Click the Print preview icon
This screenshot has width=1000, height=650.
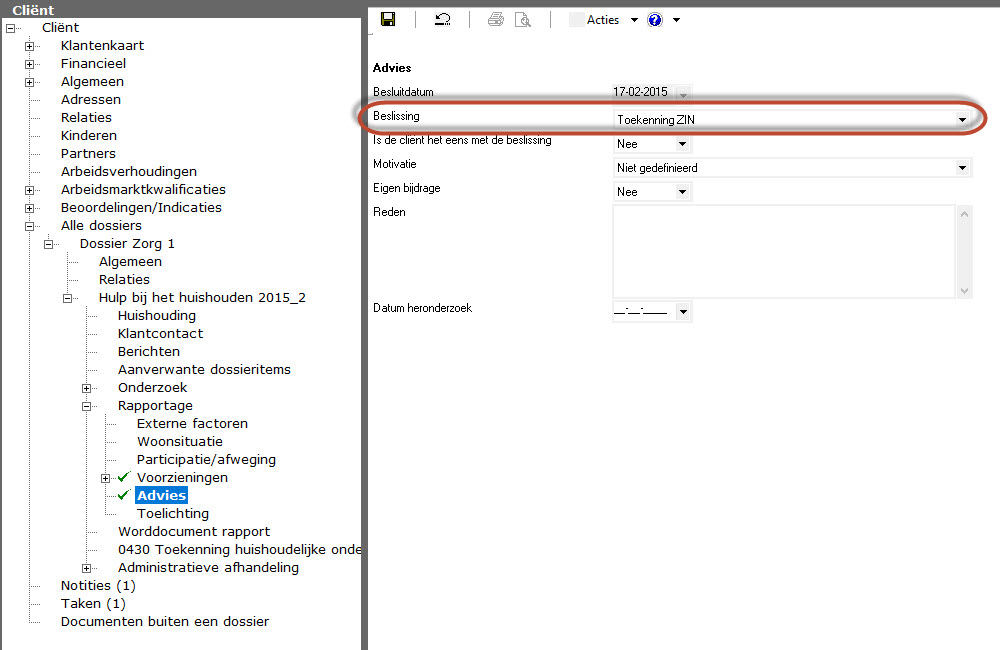(x=522, y=19)
